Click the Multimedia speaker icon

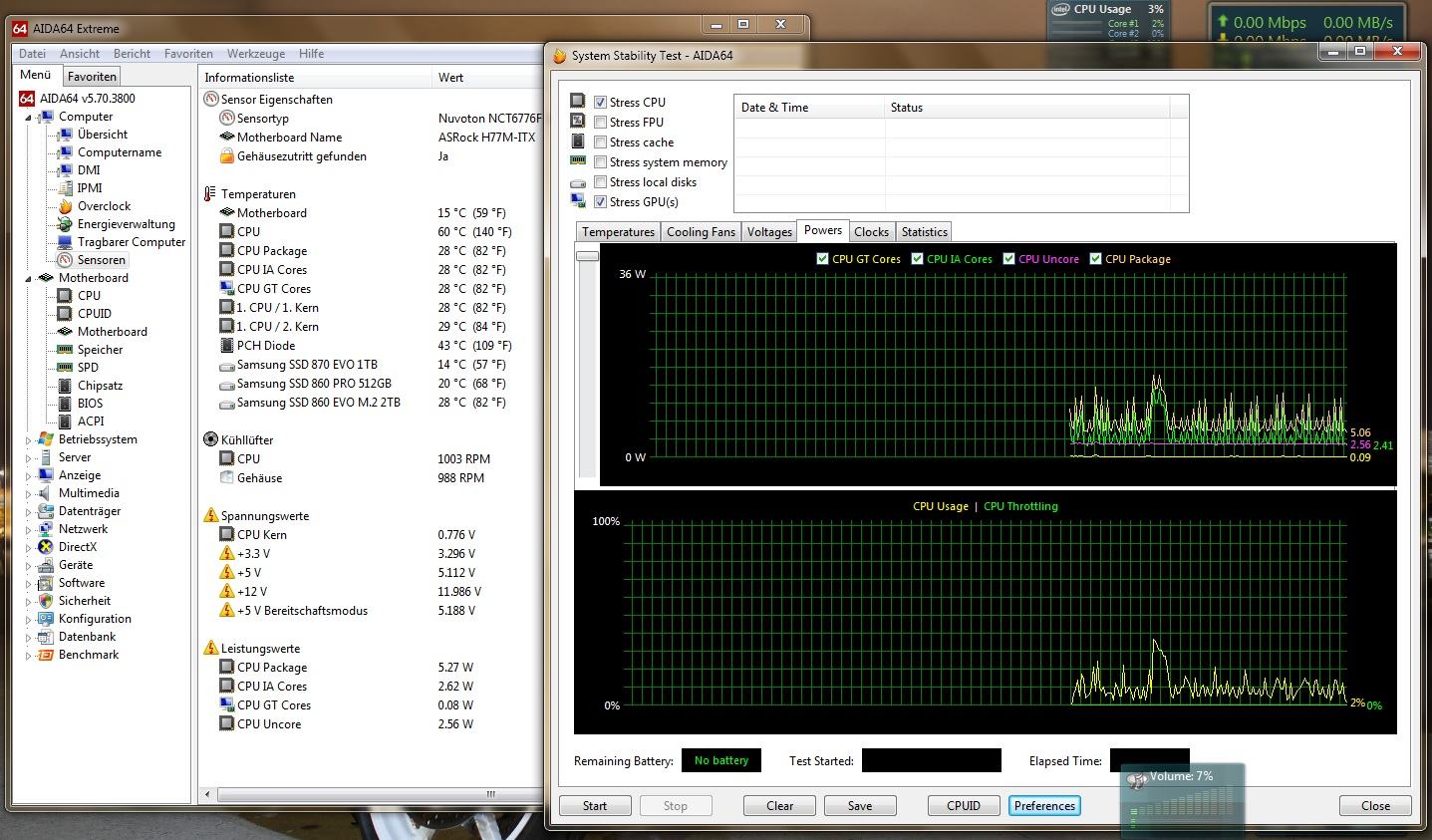(46, 493)
